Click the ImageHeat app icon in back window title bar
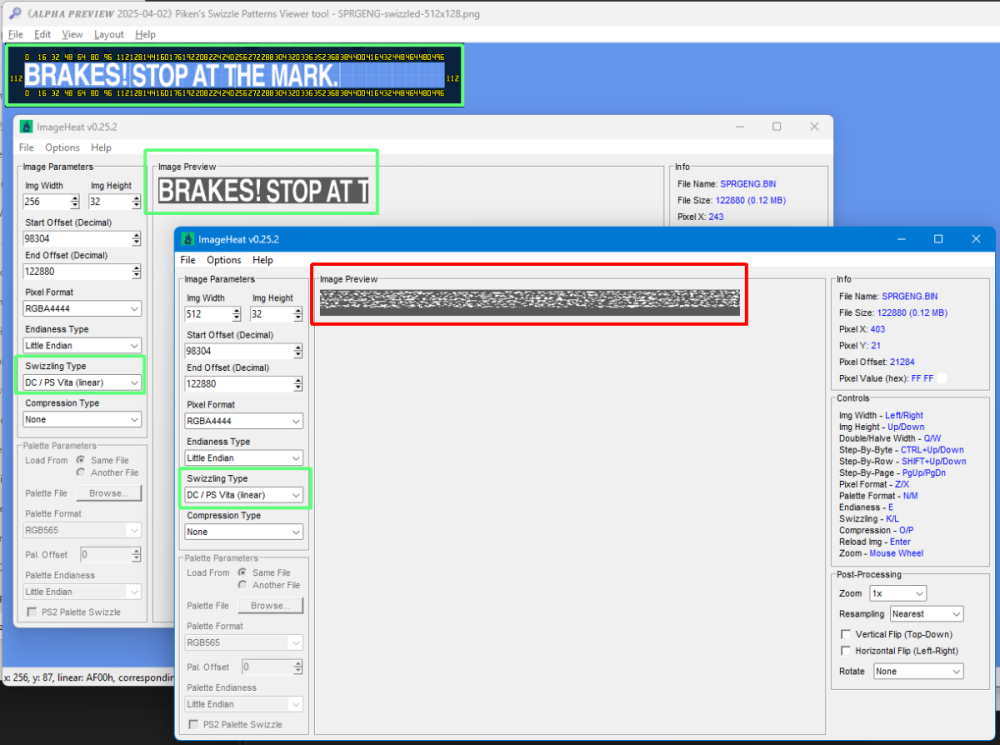 pos(26,126)
